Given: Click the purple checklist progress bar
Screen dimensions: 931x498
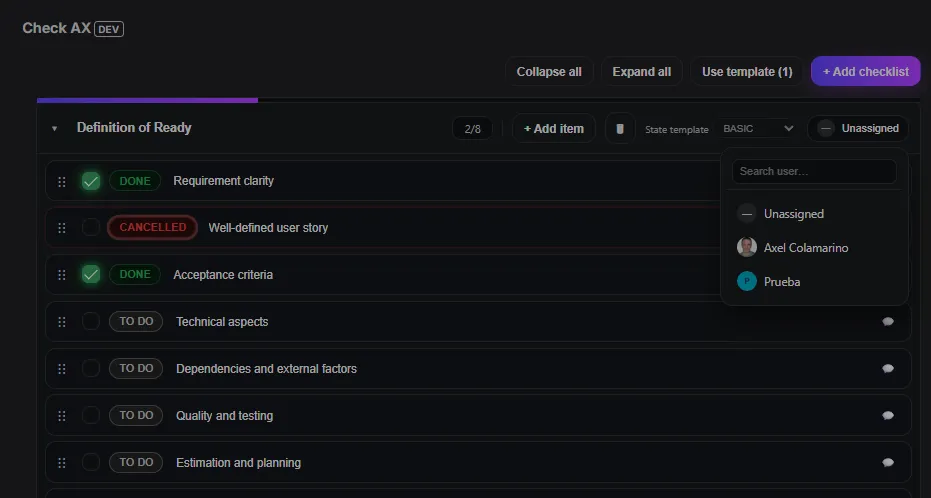Looking at the screenshot, I should 147,100.
